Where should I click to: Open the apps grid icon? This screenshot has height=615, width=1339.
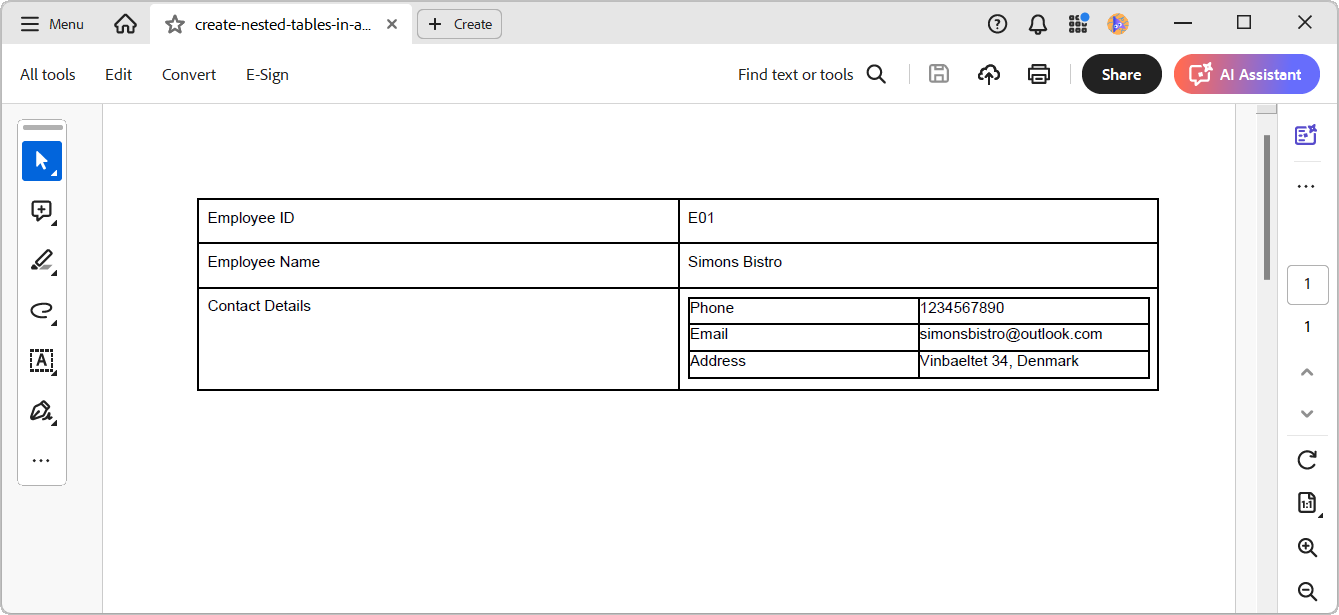click(1078, 24)
